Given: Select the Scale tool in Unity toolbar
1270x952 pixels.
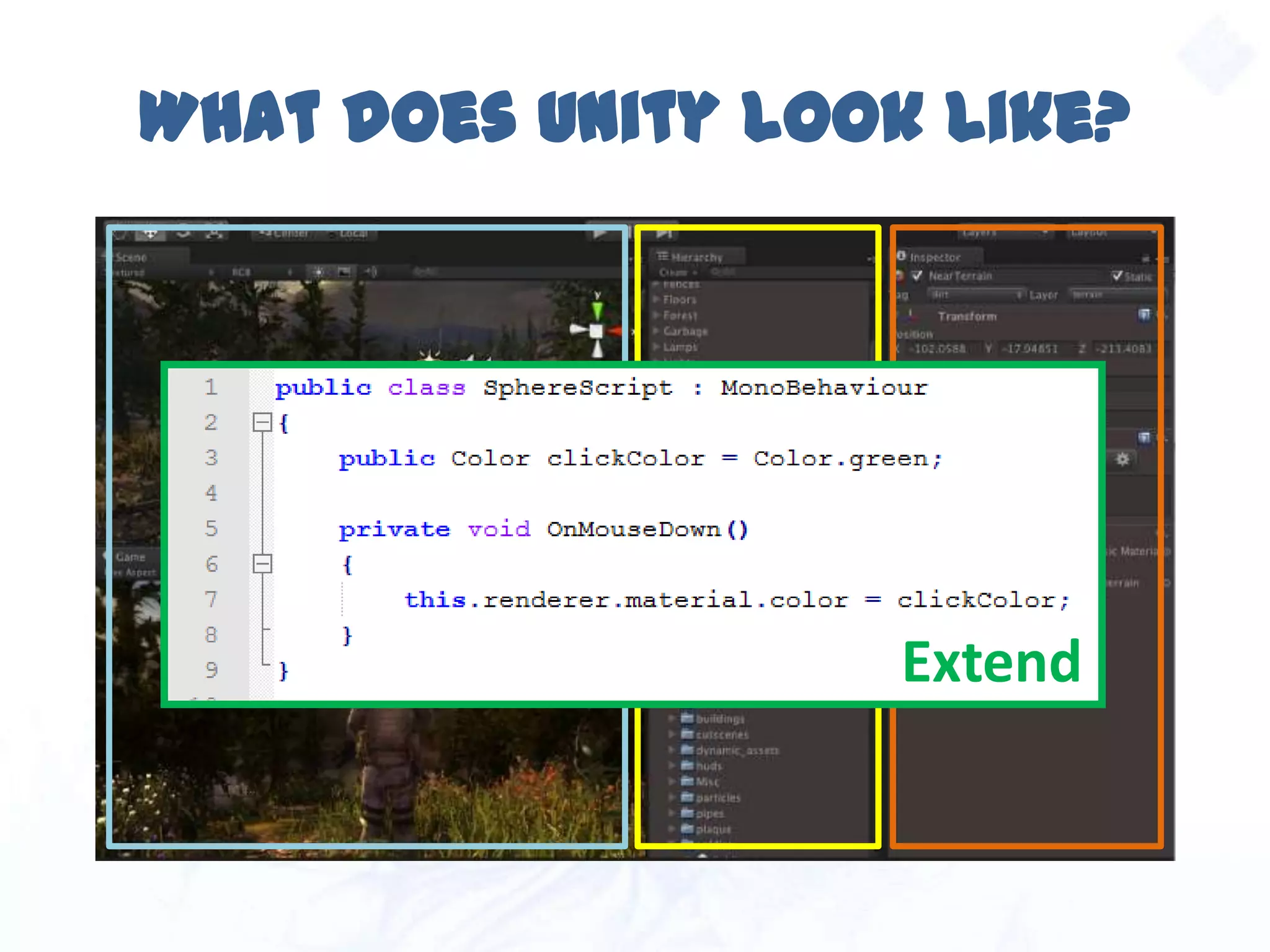Looking at the screenshot, I should (214, 234).
